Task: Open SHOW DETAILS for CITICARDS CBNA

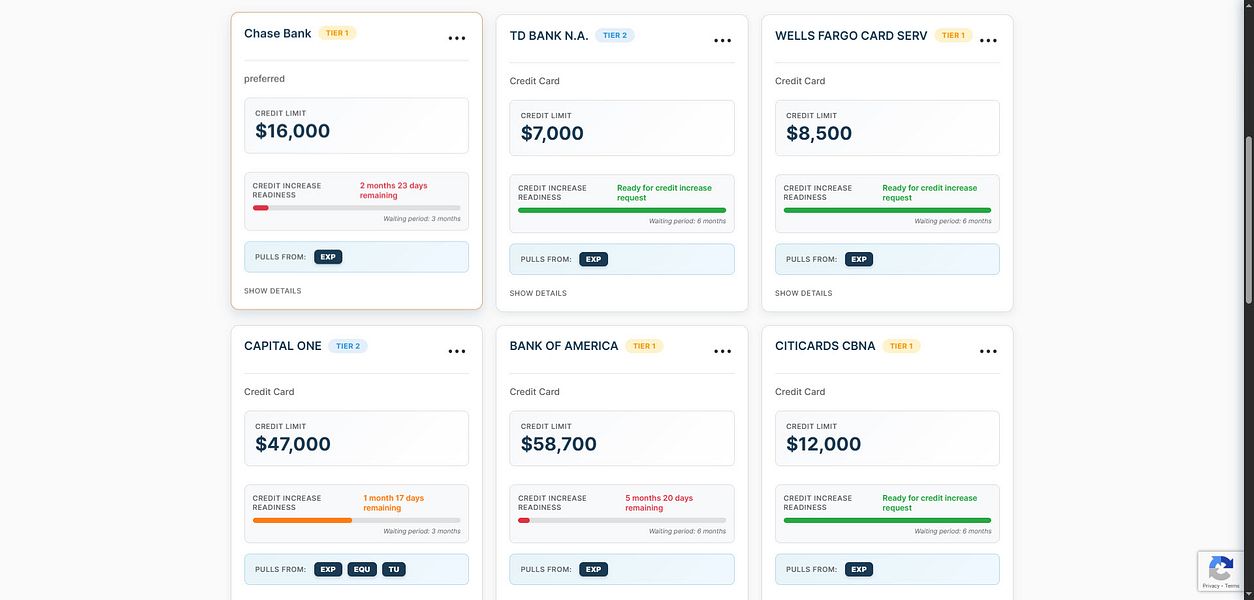Action: click(802, 598)
